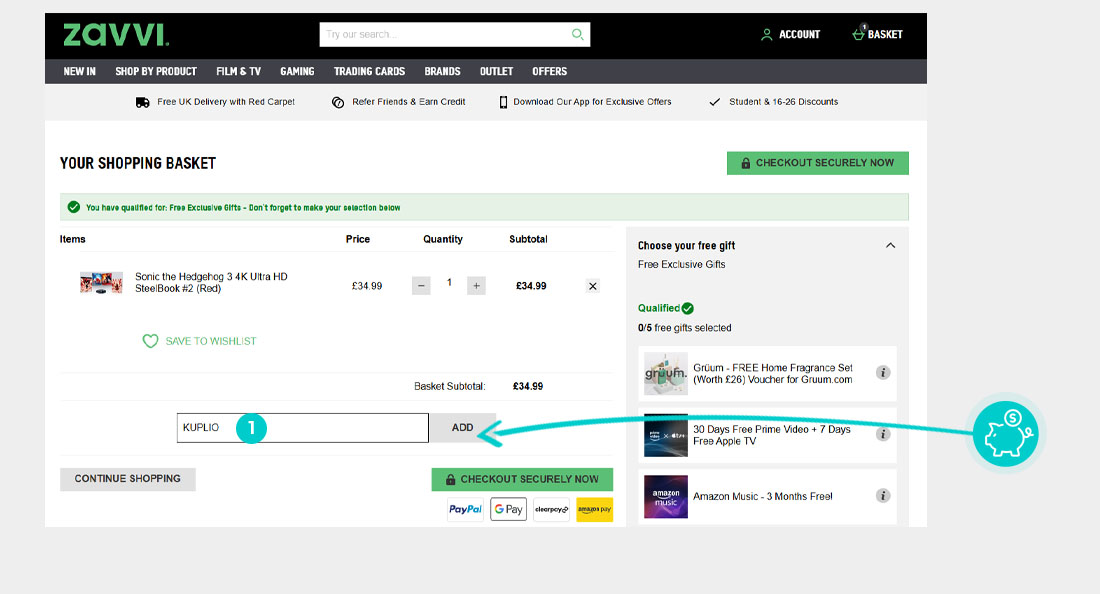
Task: Remove Sonic SteelBook with X icon
Action: [593, 286]
